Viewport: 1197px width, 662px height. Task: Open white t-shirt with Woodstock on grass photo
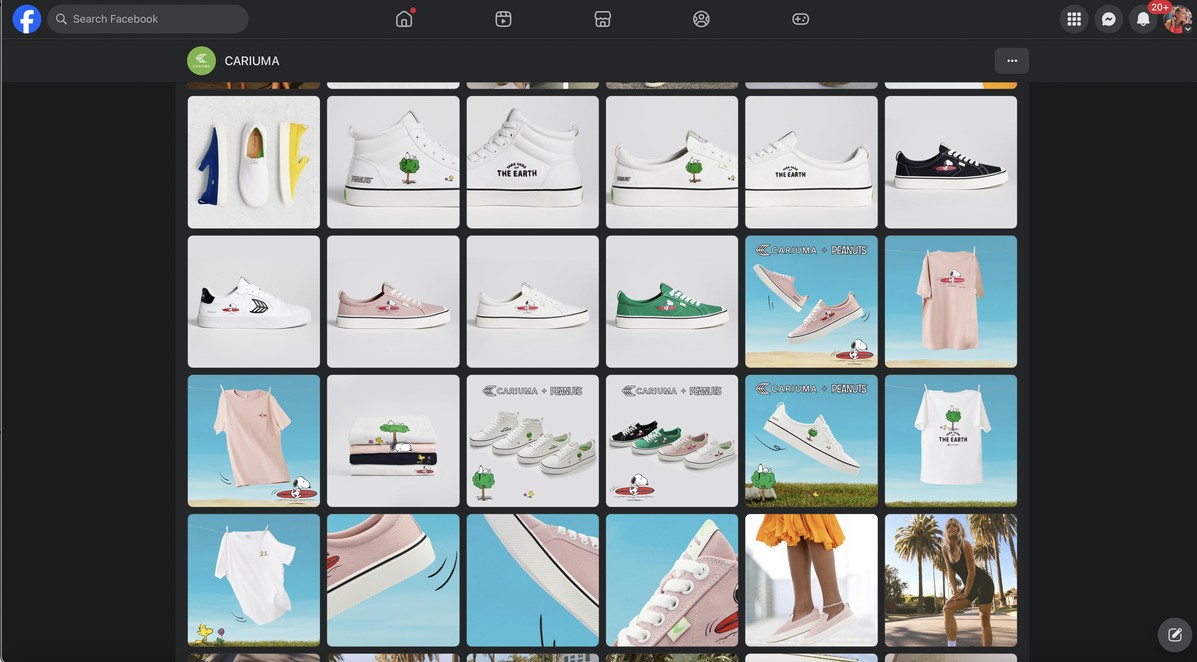(253, 580)
